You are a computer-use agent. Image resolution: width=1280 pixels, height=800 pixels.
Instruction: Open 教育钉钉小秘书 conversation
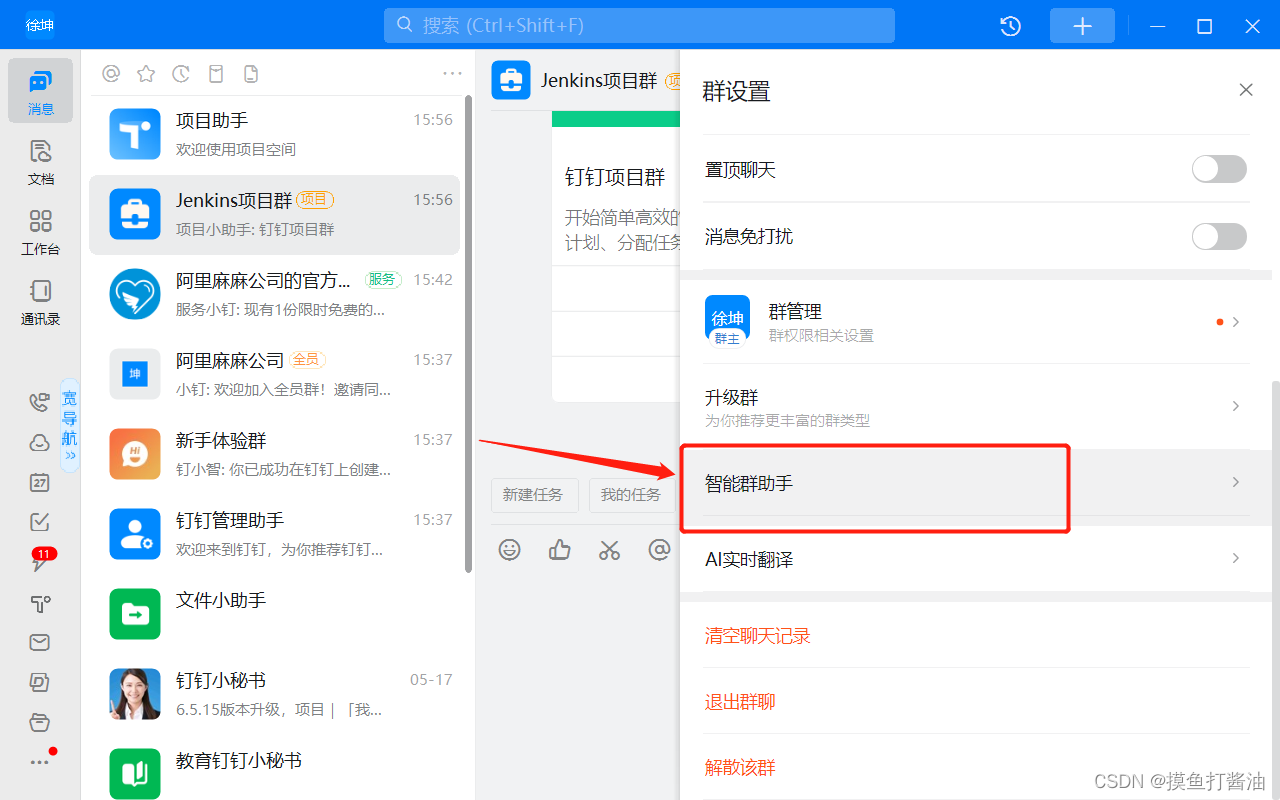click(x=275, y=768)
